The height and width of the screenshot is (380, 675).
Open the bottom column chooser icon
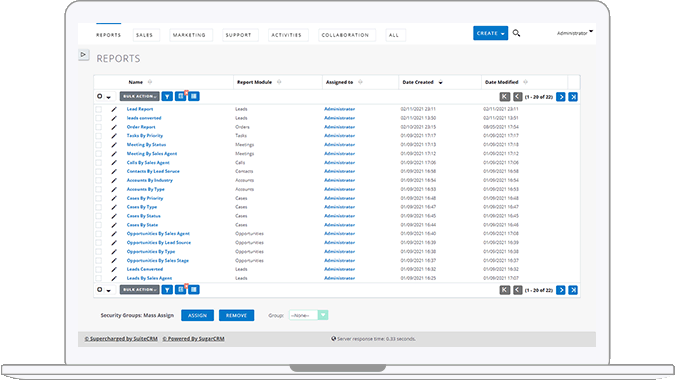(181, 290)
